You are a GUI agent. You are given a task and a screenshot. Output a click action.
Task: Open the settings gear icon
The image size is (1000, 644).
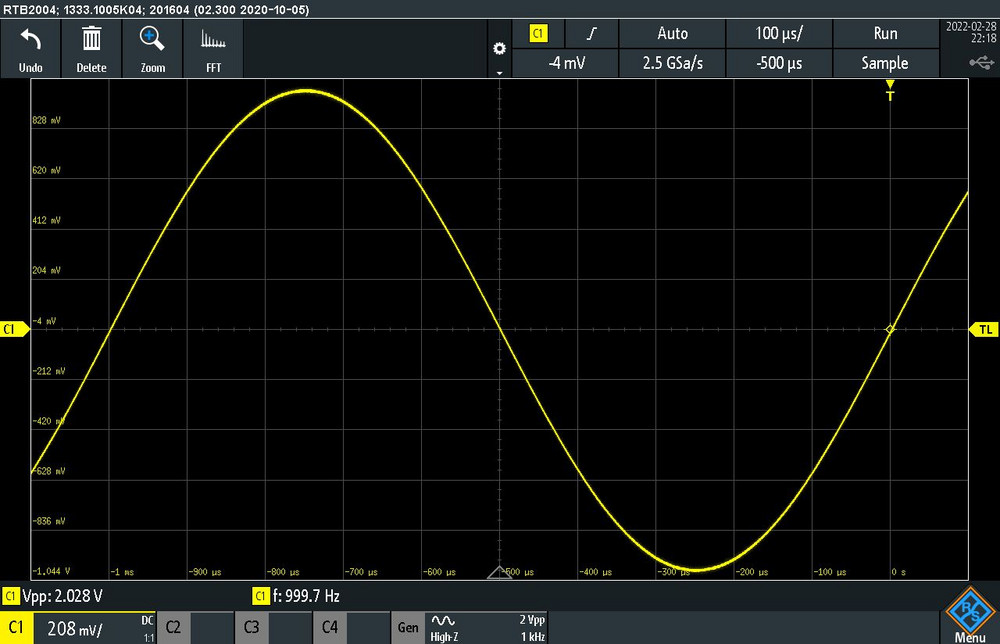coord(499,48)
